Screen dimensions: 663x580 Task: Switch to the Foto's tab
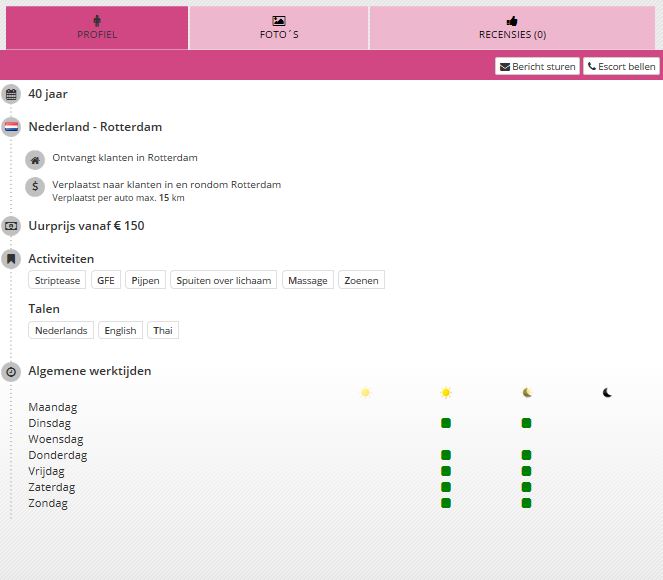(279, 28)
